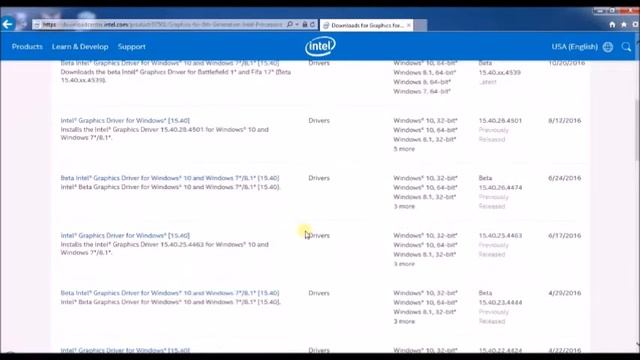
Task: Click description 'Installs the Intel Graphics Driver 15.40.28.4501'
Action: 164,133
